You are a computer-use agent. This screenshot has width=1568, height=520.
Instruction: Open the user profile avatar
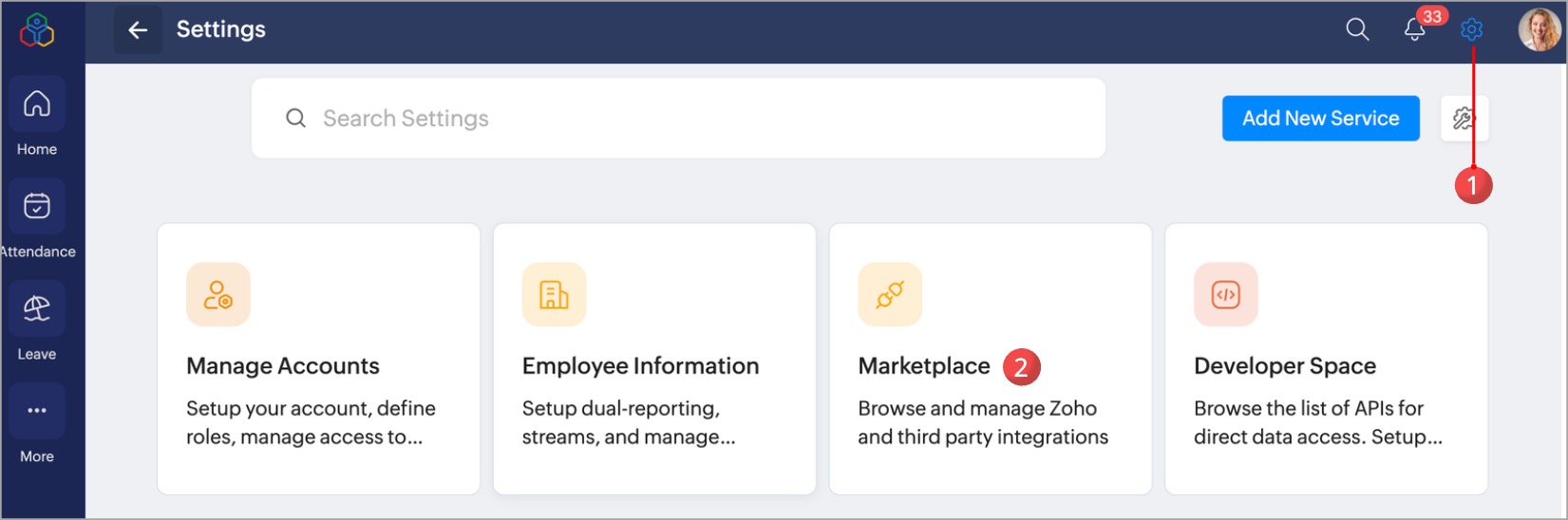coord(1539,30)
